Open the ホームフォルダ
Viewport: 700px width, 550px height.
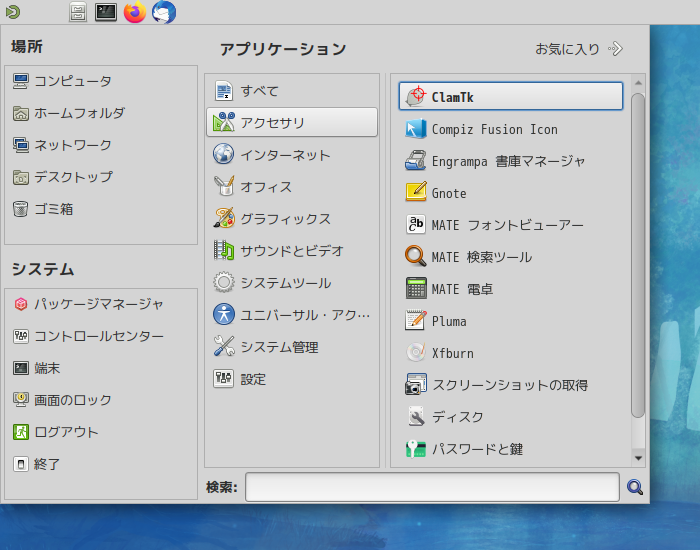pos(101,113)
